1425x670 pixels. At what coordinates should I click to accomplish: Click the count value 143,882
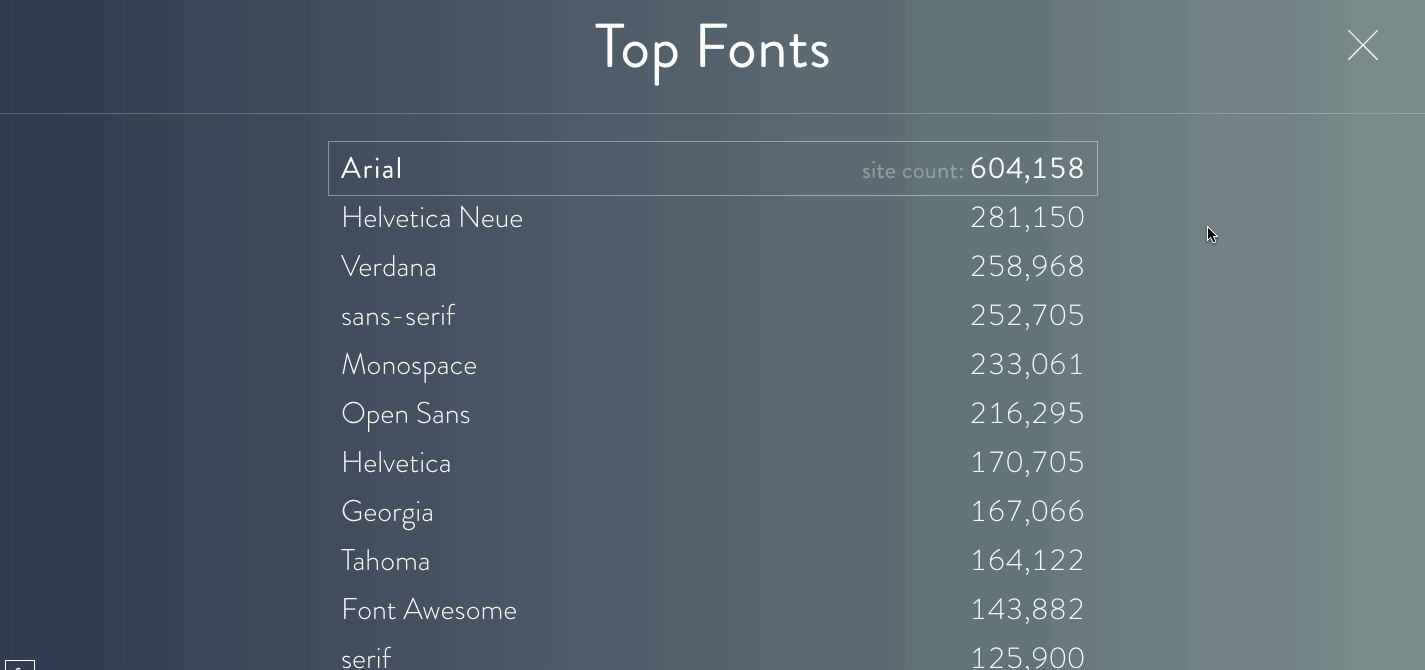click(x=1027, y=610)
